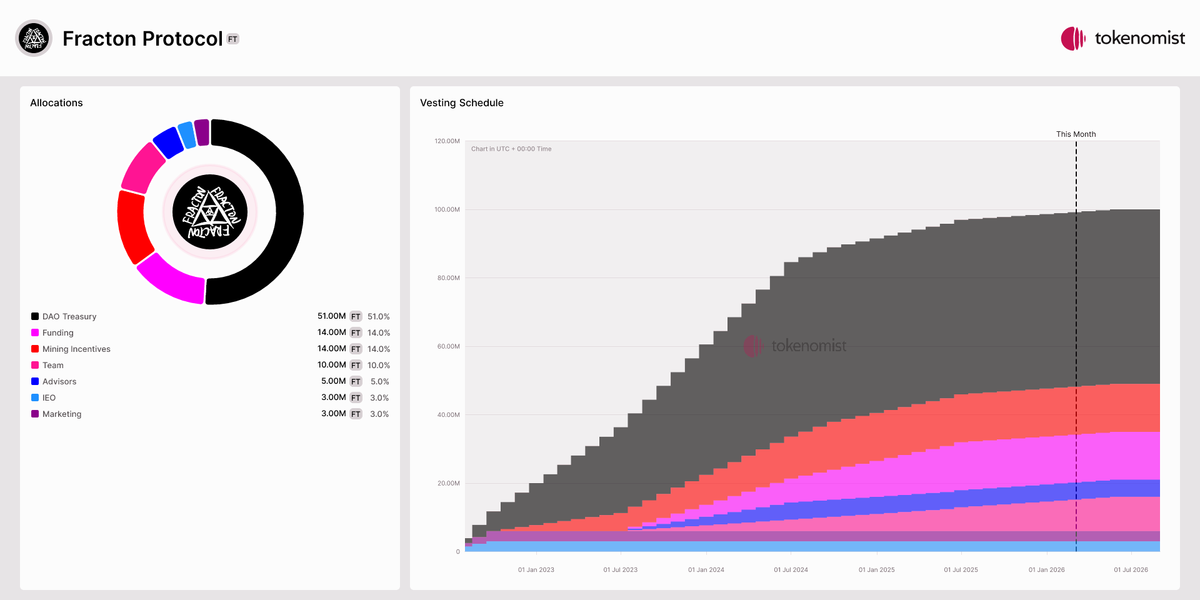Click the IEO legend color swatch
Viewport: 1200px width, 600px height.
(x=35, y=398)
